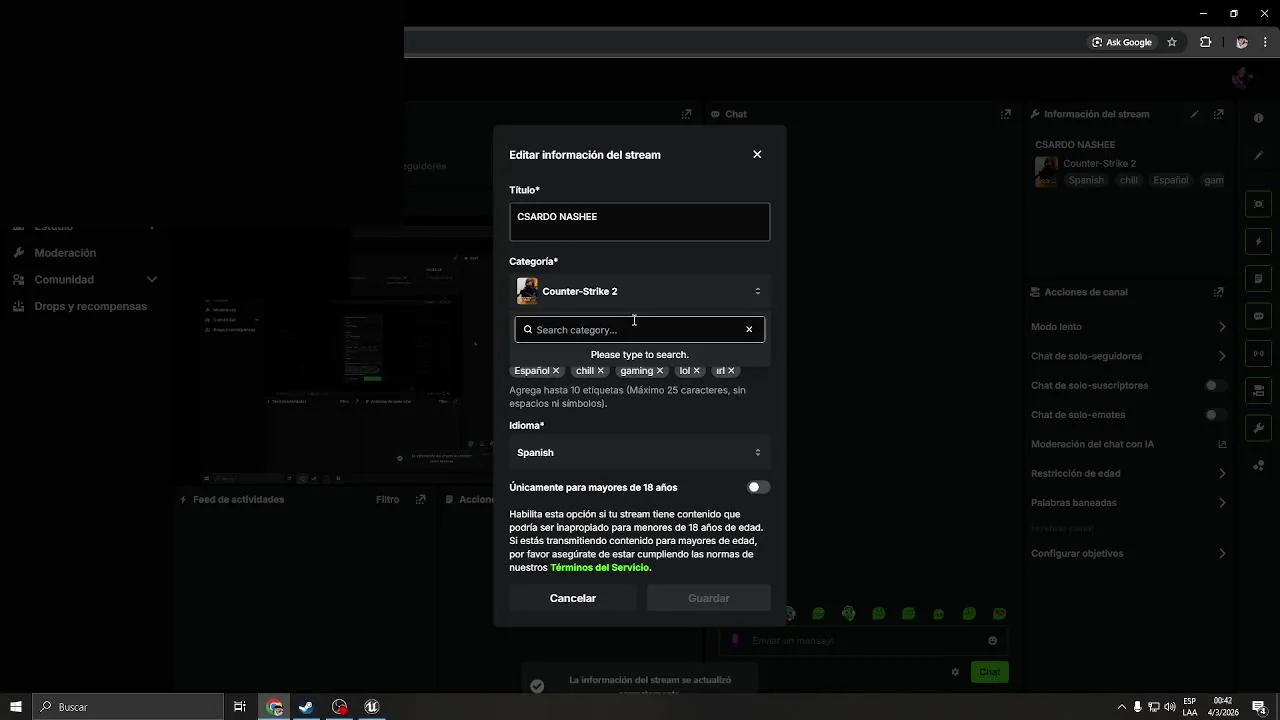Click the pencil icon in right toolbar

[1259, 155]
